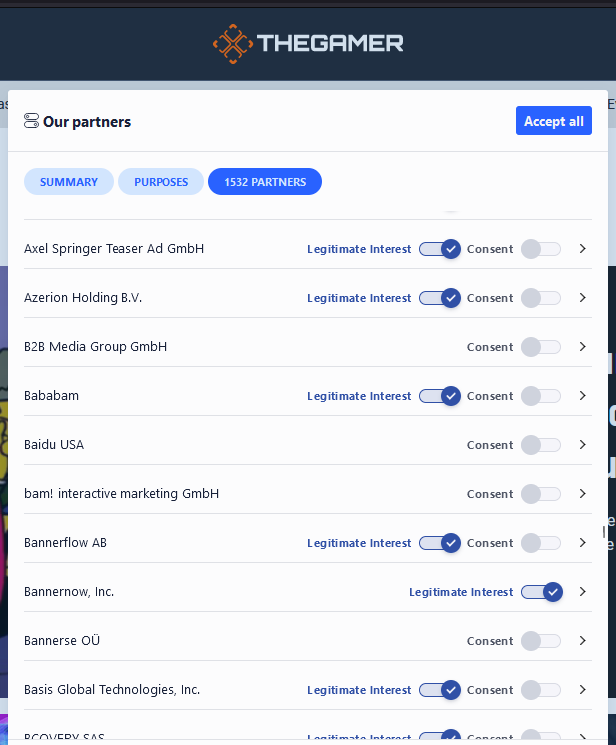The height and width of the screenshot is (745, 616).
Task: Click Consent label for Baidu USA
Action: click(490, 445)
